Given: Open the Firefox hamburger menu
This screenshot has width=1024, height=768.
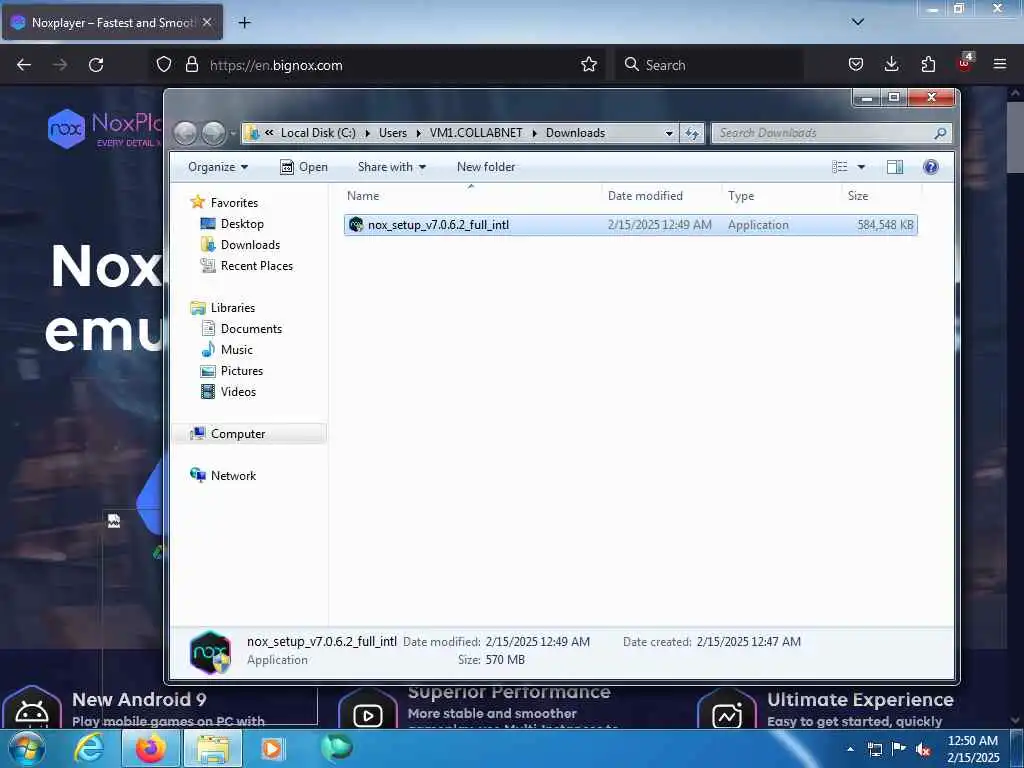Looking at the screenshot, I should (x=1000, y=65).
